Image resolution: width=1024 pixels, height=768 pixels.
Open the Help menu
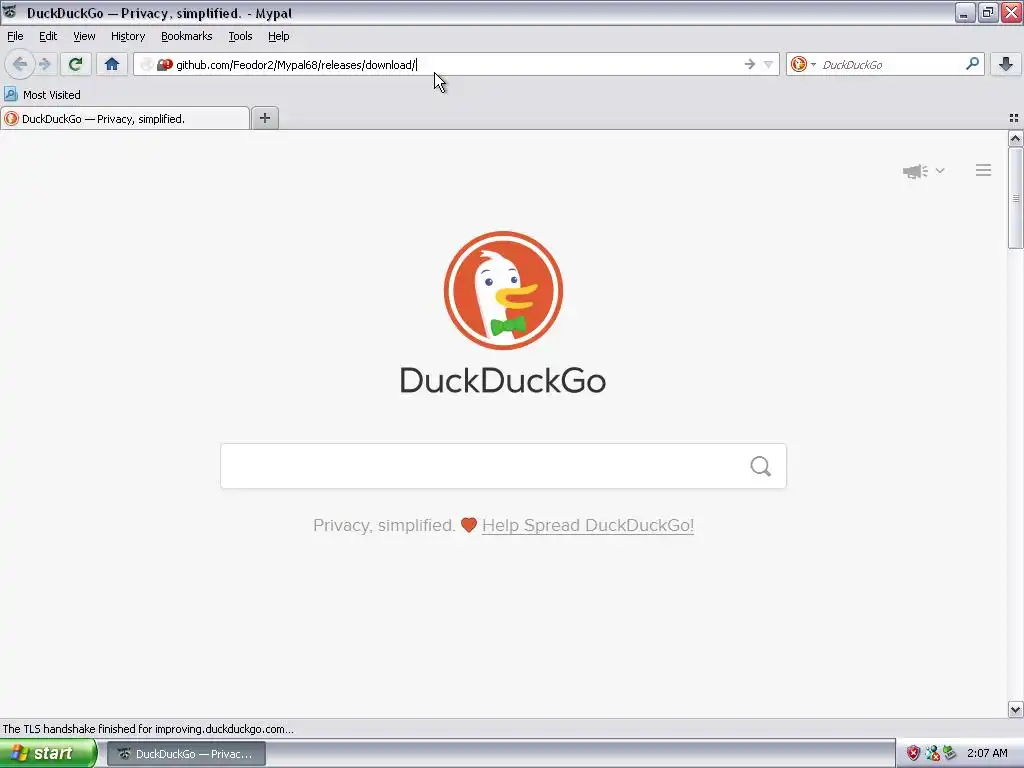point(278,36)
